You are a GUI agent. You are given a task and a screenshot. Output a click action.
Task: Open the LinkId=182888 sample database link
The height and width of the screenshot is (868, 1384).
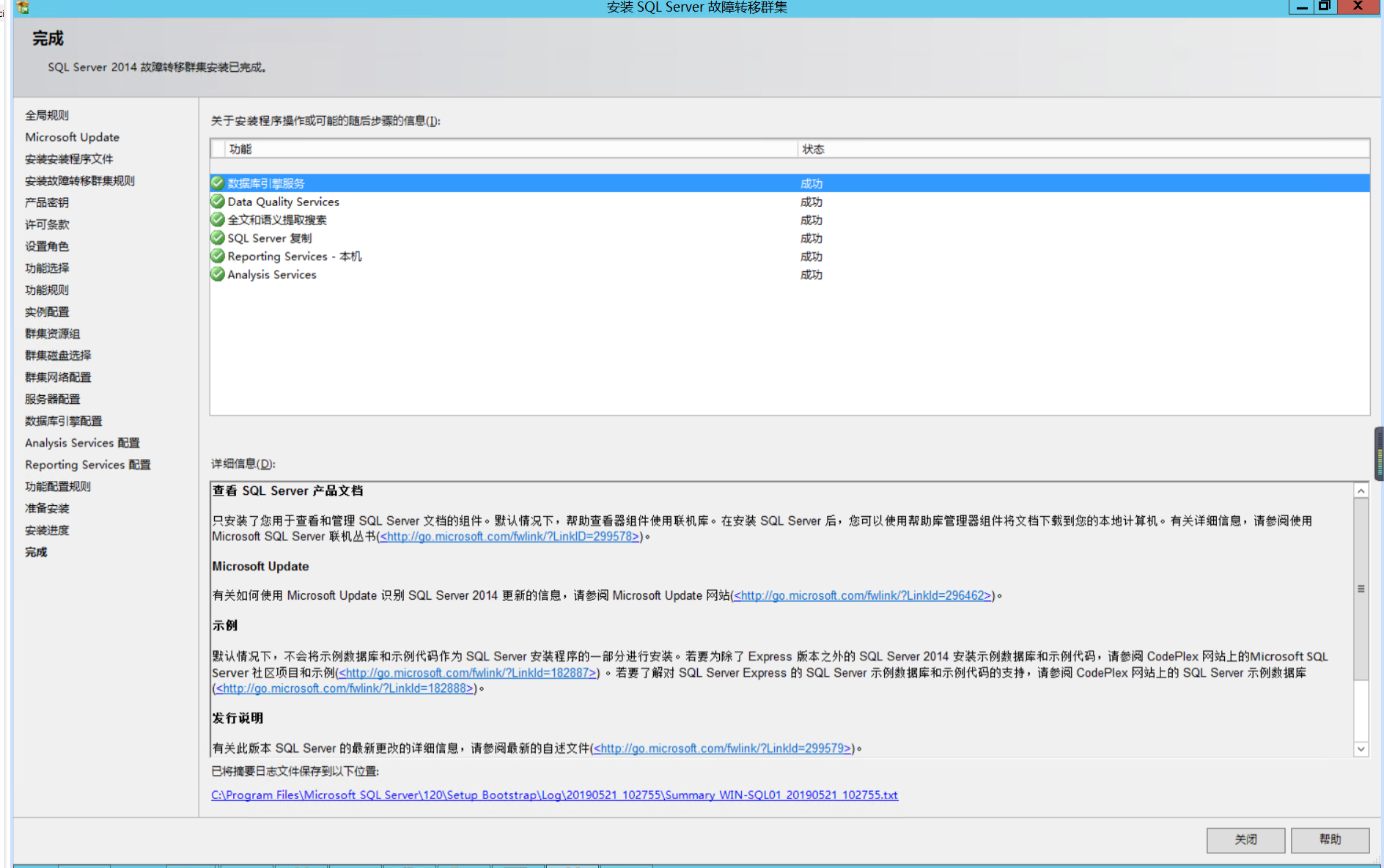(x=345, y=689)
